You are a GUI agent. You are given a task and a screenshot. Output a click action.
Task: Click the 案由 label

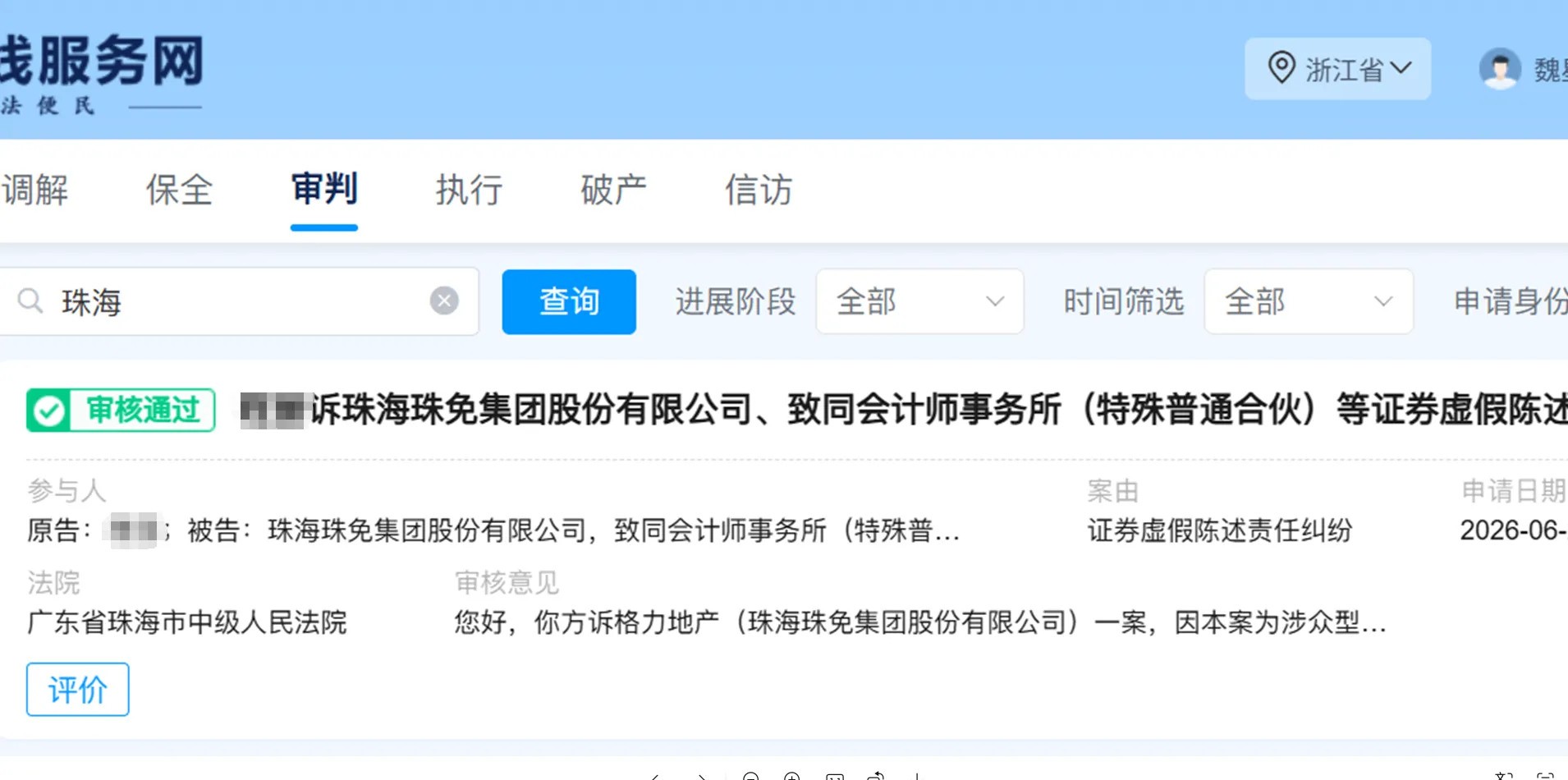click(1113, 491)
